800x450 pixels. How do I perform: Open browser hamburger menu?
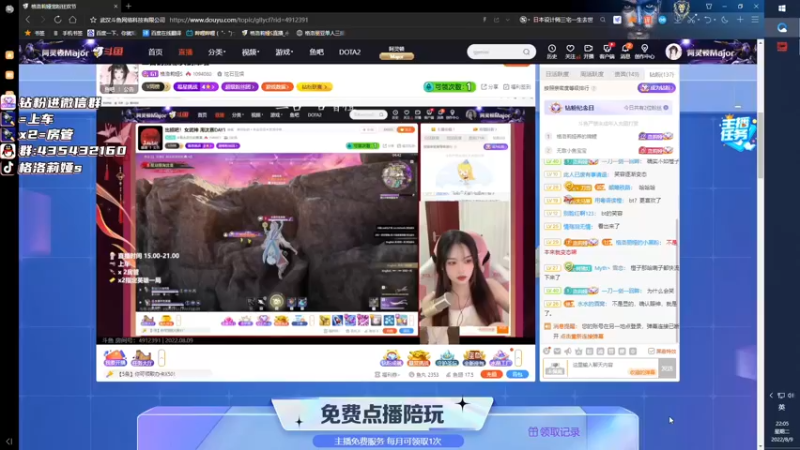(755, 20)
